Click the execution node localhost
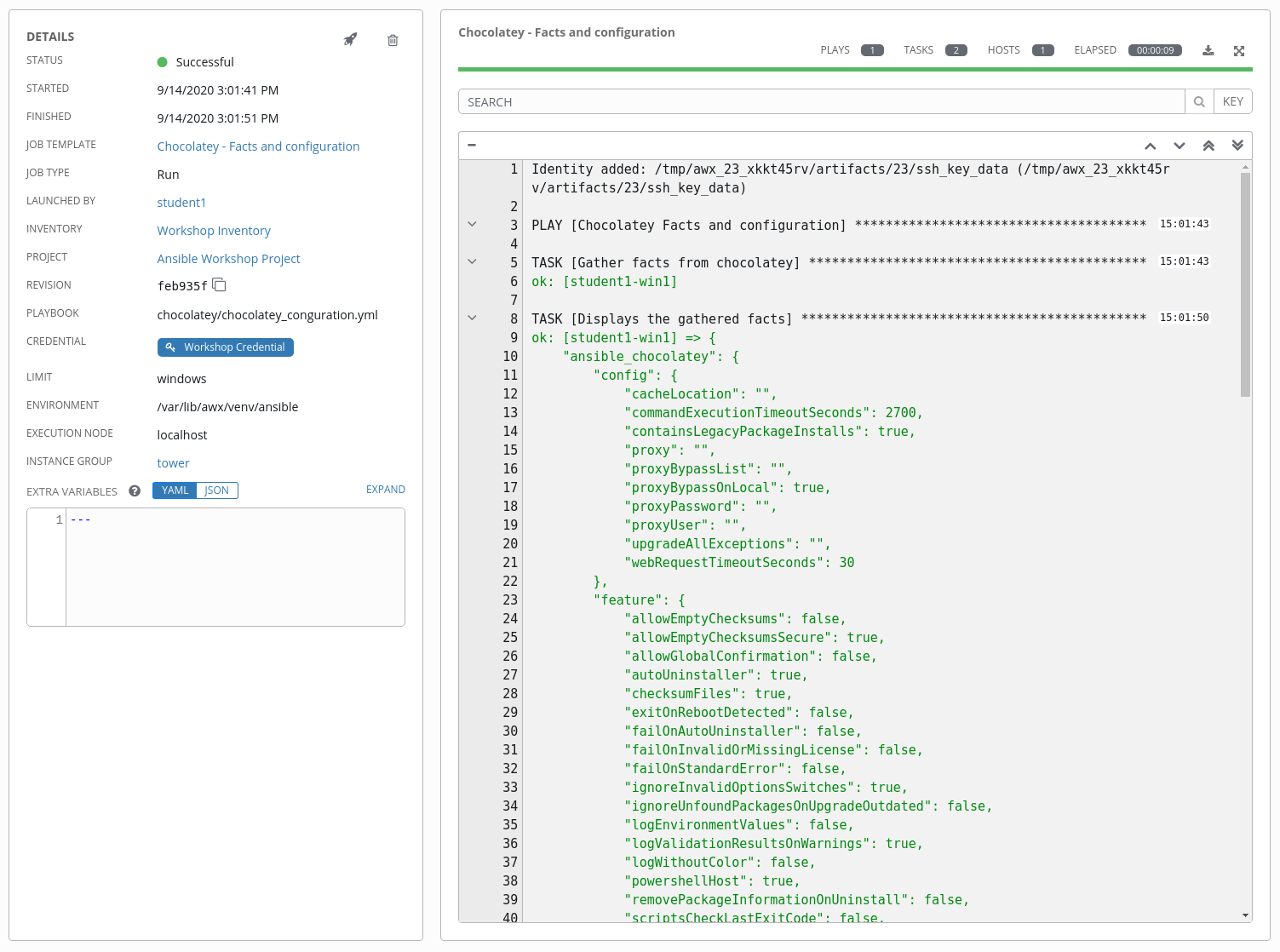 (x=182, y=435)
